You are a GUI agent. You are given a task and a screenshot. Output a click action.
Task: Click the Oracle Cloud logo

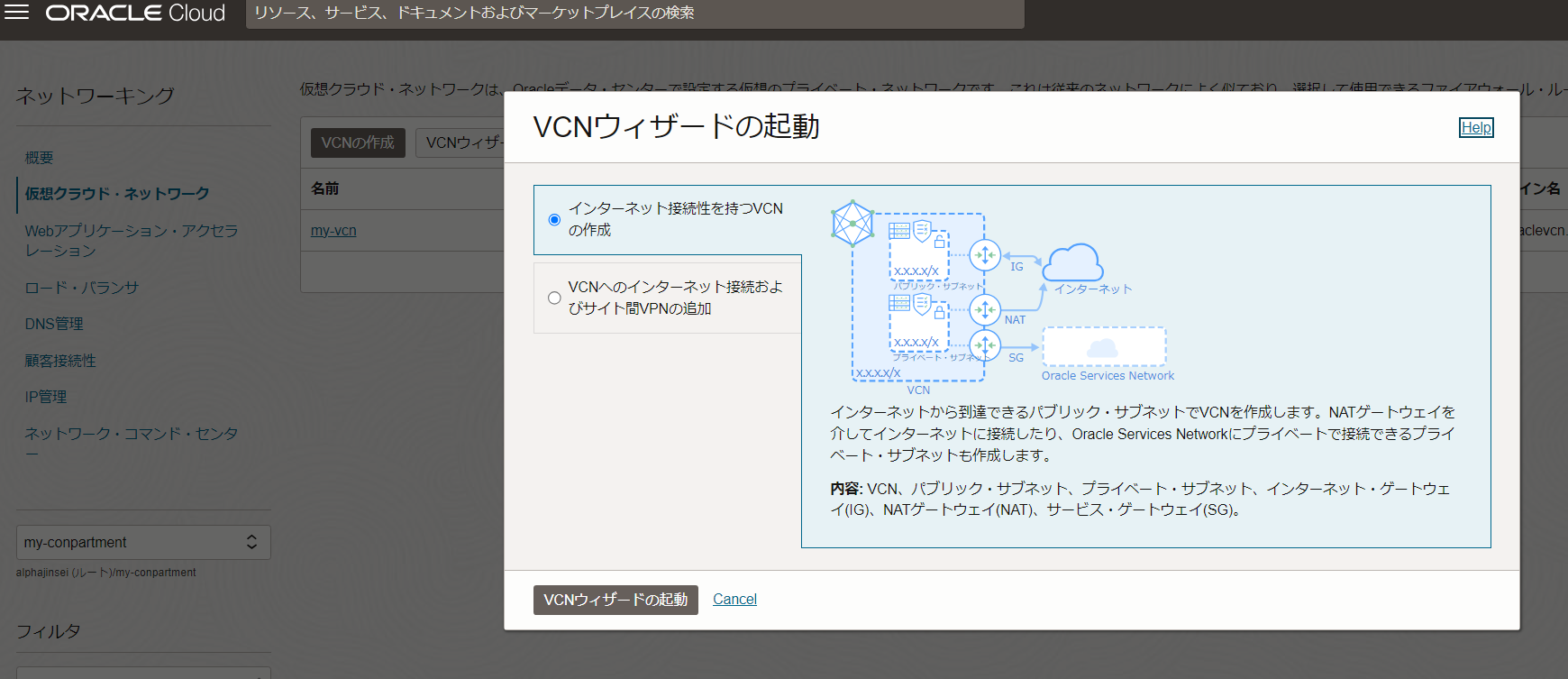point(135,13)
